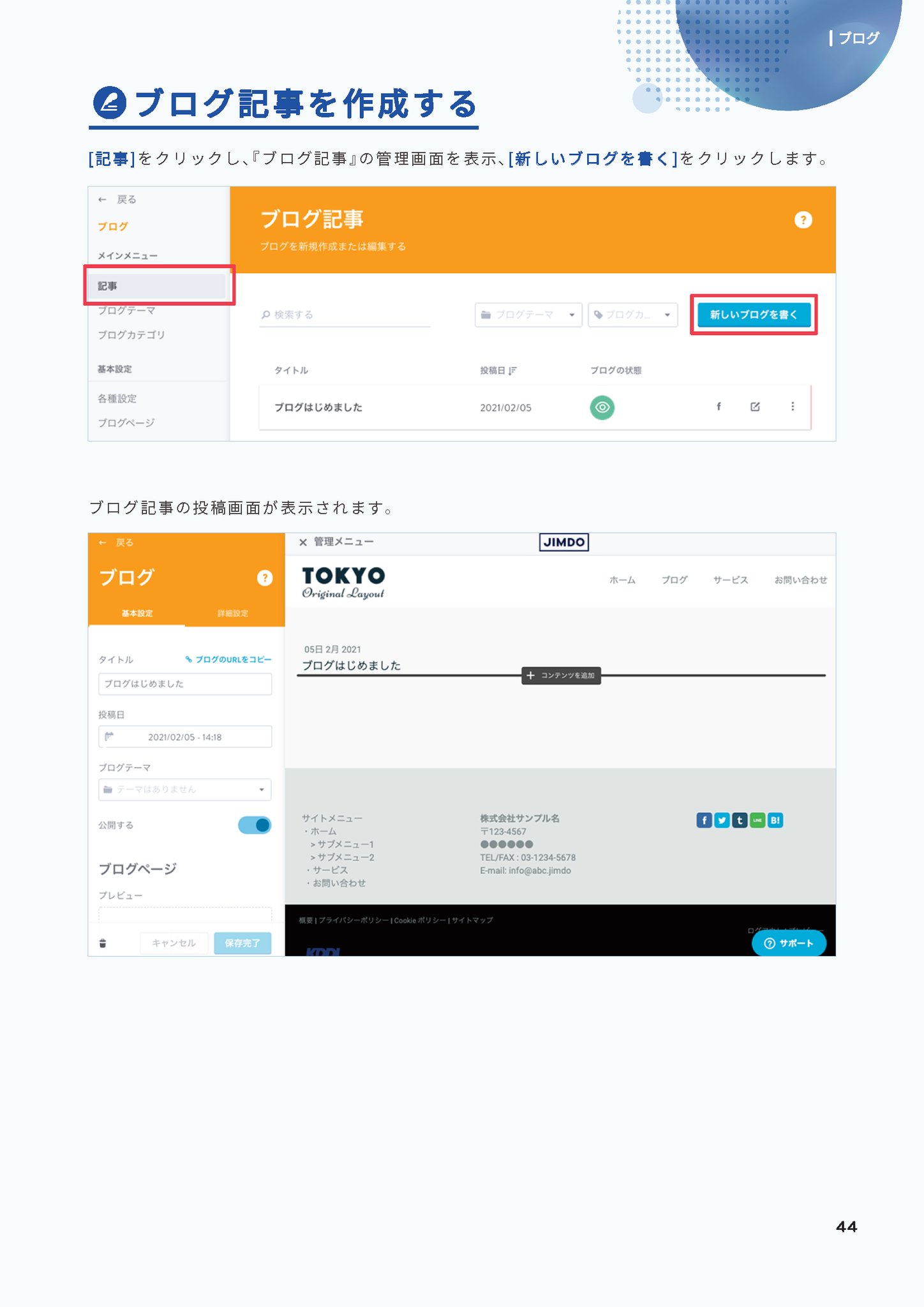Click the orange ブログ sidebar heading
This screenshot has height=1307, width=924.
(113, 227)
